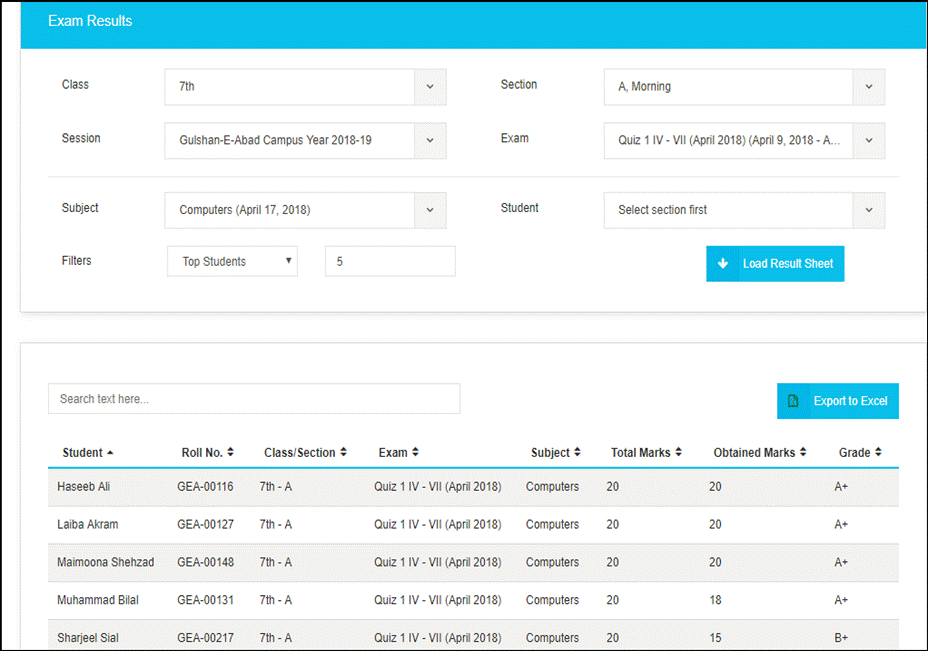Select the Laiba Akram student name
This screenshot has height=651, width=928.
point(88,524)
